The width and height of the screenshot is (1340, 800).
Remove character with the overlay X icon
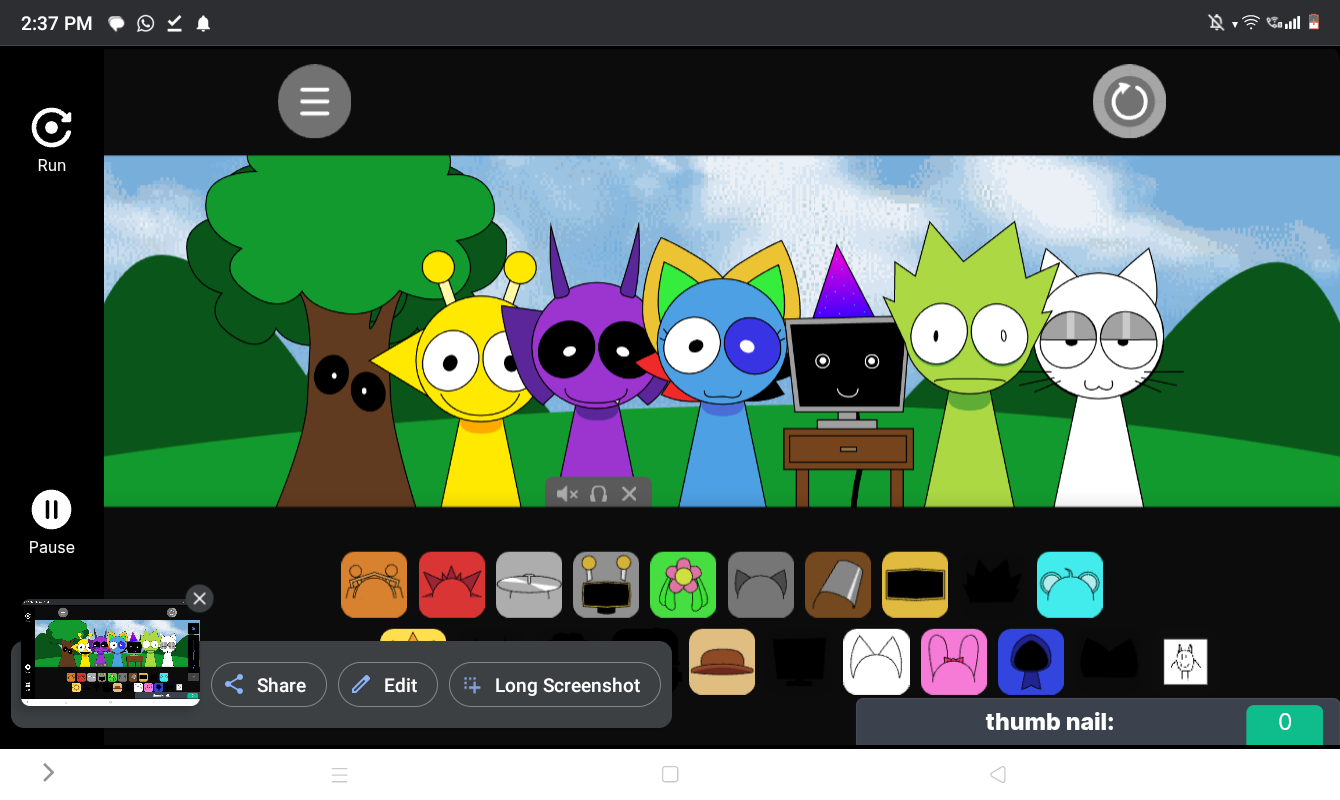pyautogui.click(x=629, y=493)
